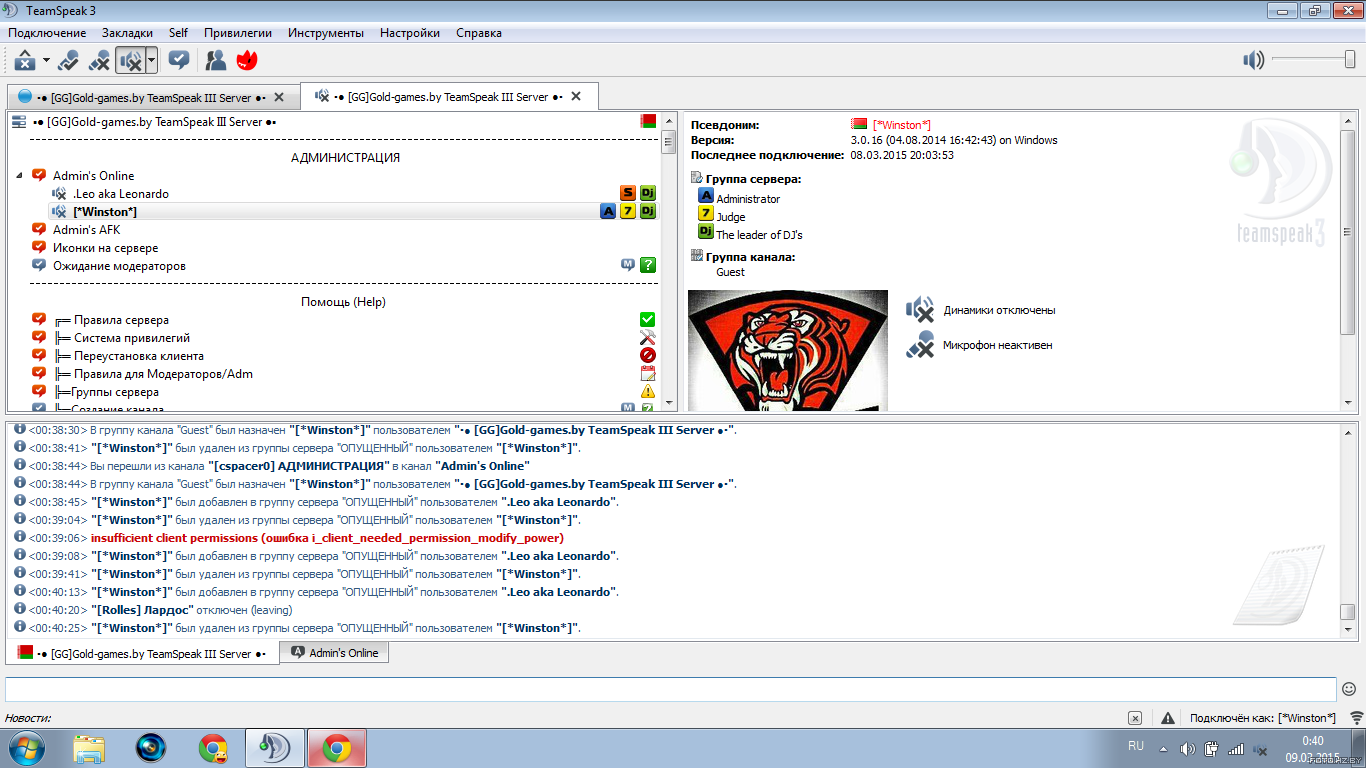Click the yellow 7 badge on Winston's row
Image resolution: width=1366 pixels, height=768 pixels.
pos(628,211)
